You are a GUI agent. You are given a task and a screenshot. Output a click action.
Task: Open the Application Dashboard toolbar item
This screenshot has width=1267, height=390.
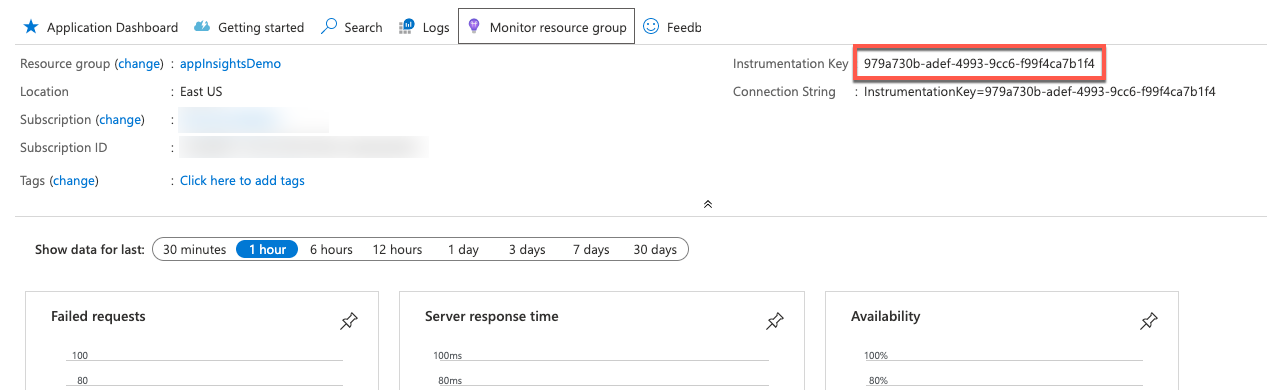(100, 27)
